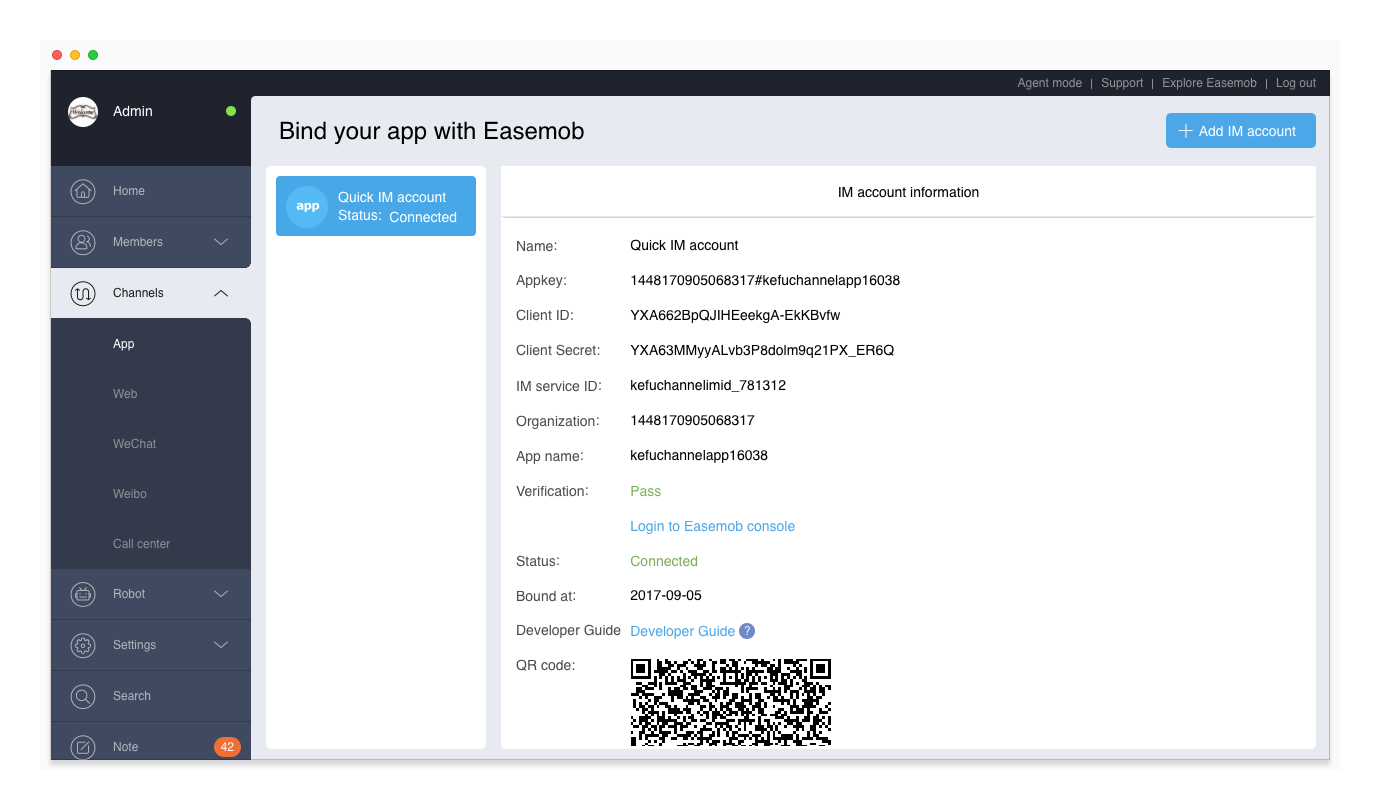Open Login to Easemob console link
Image resolution: width=1380 pixels, height=810 pixels.
[712, 526]
